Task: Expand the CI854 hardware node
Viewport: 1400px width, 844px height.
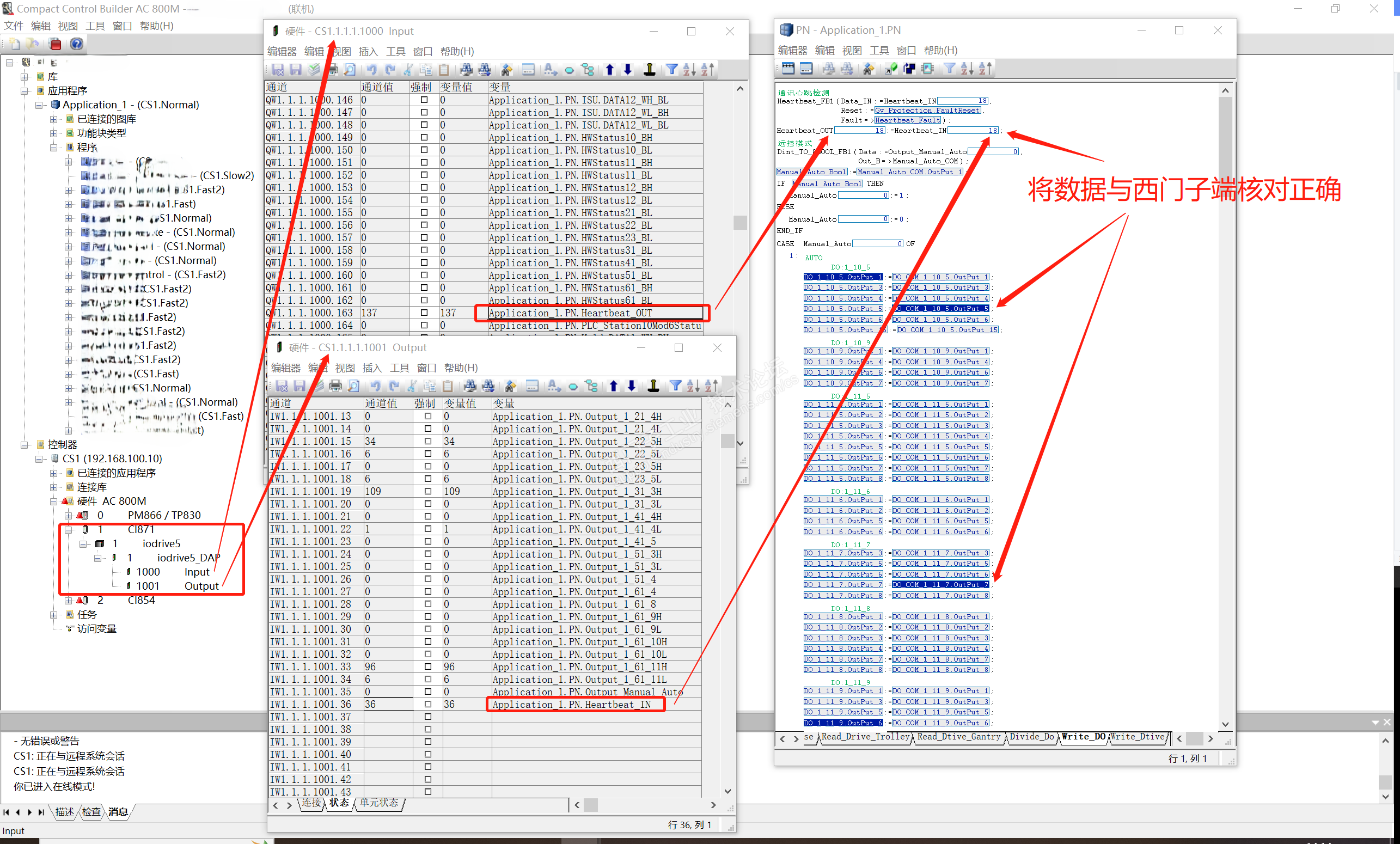Action: pos(68,600)
